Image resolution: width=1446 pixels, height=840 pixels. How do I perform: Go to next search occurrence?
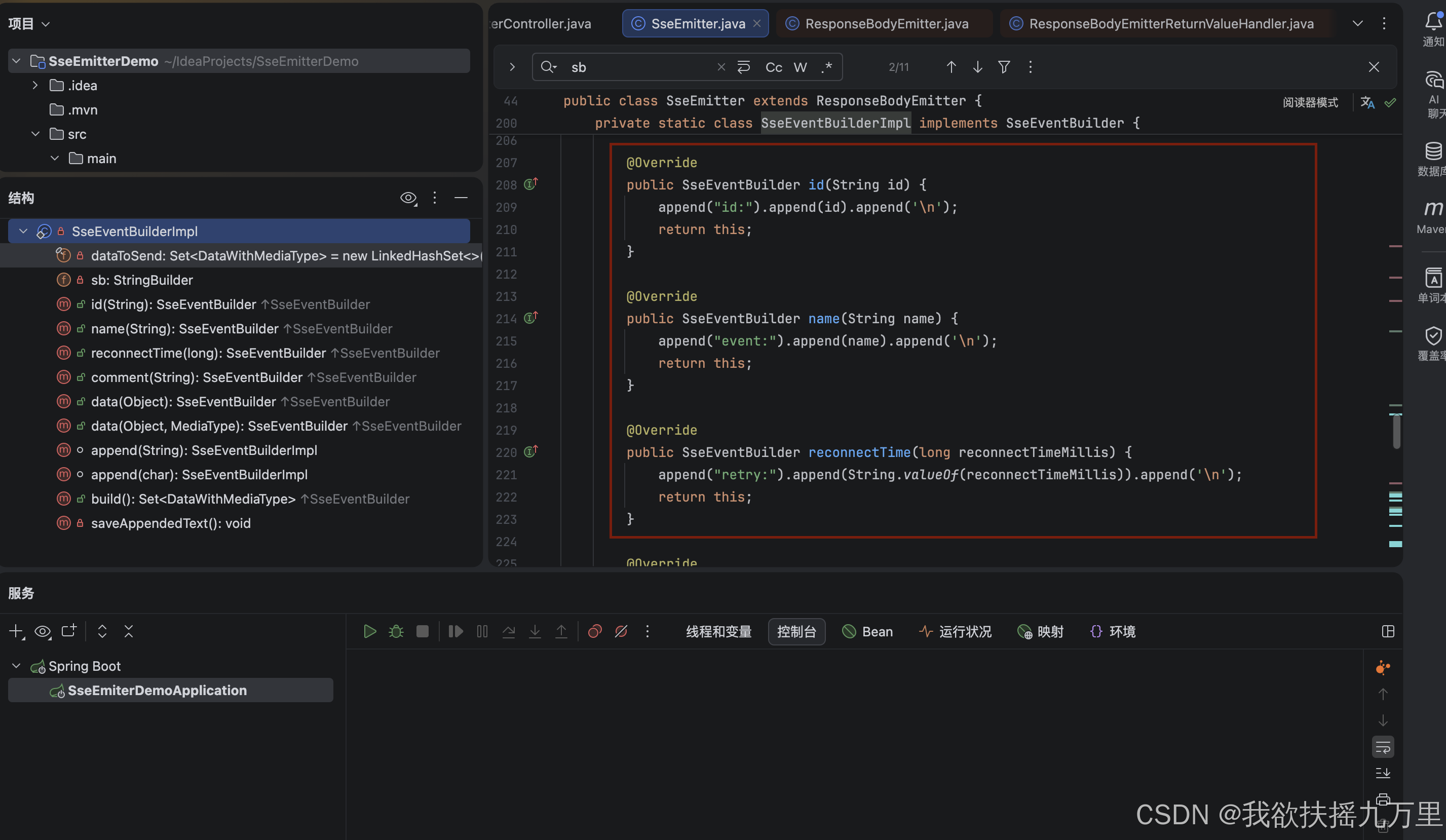click(977, 67)
